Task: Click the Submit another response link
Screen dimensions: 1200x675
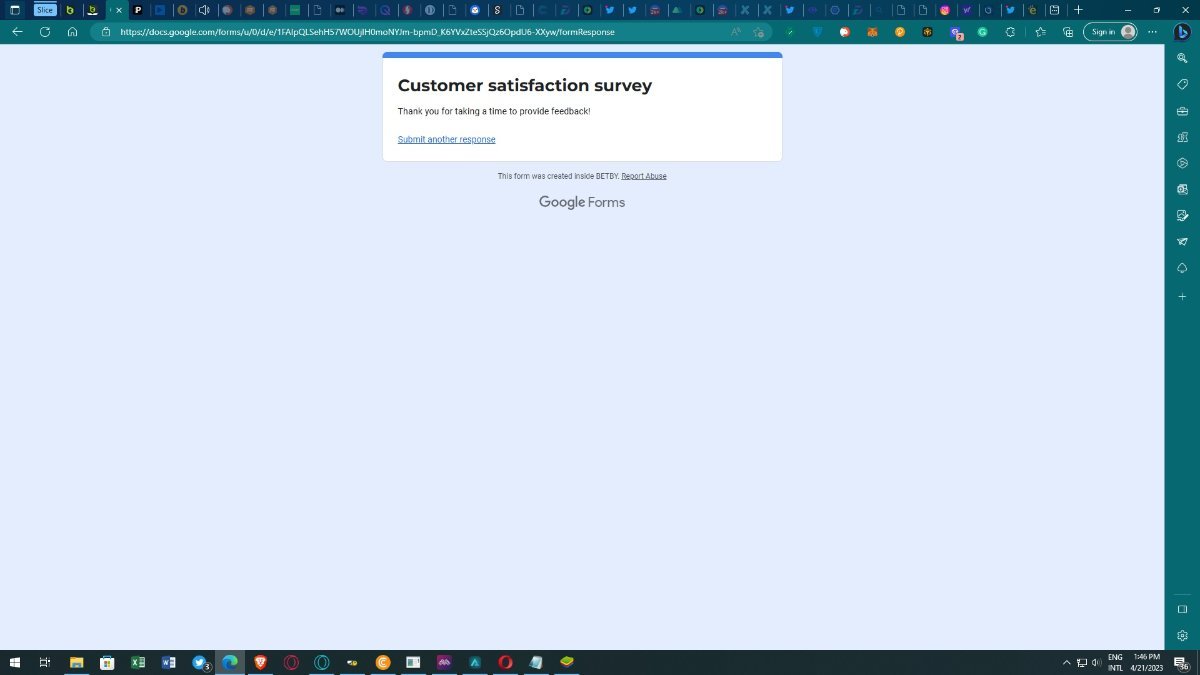Action: coord(446,139)
